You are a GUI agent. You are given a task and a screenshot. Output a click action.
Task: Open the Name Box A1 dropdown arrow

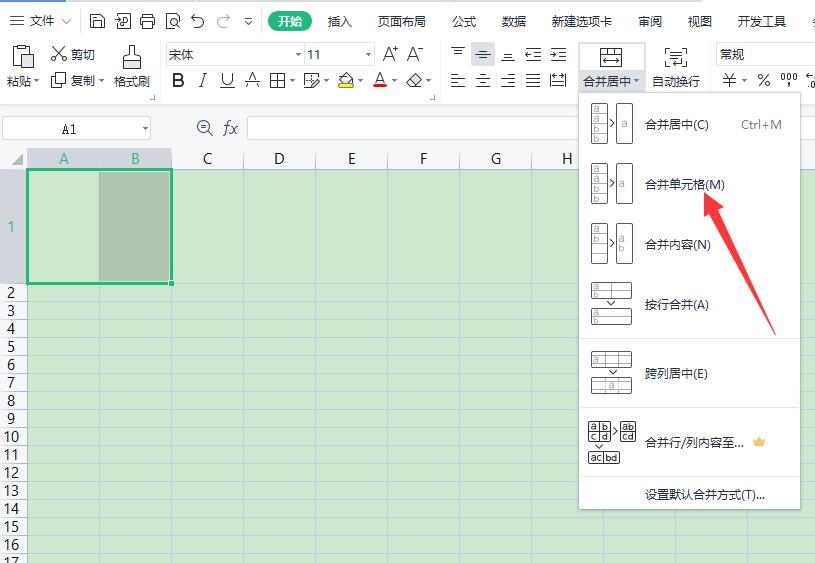pyautogui.click(x=146, y=128)
